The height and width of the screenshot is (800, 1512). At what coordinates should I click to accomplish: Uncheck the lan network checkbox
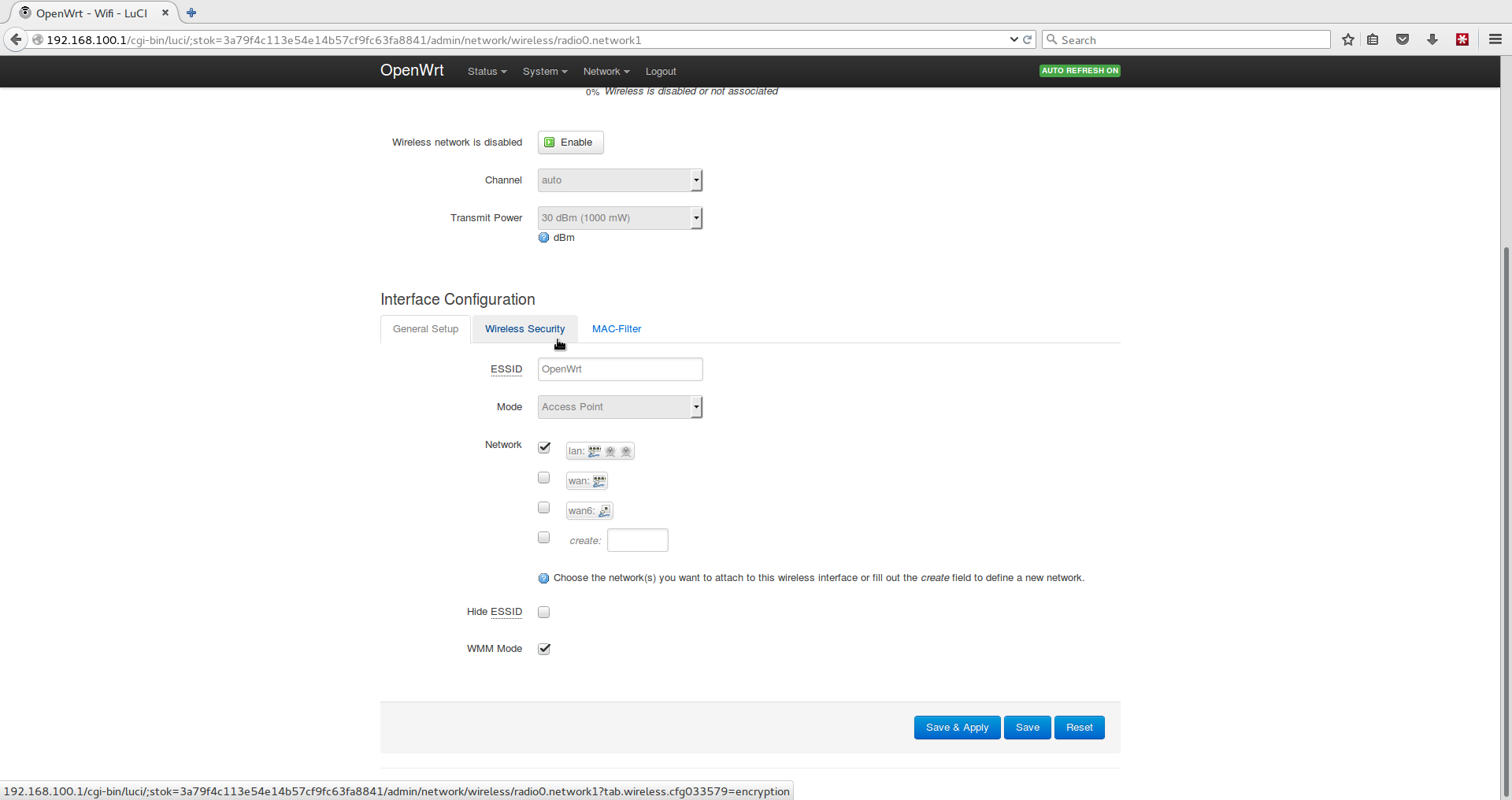click(544, 447)
